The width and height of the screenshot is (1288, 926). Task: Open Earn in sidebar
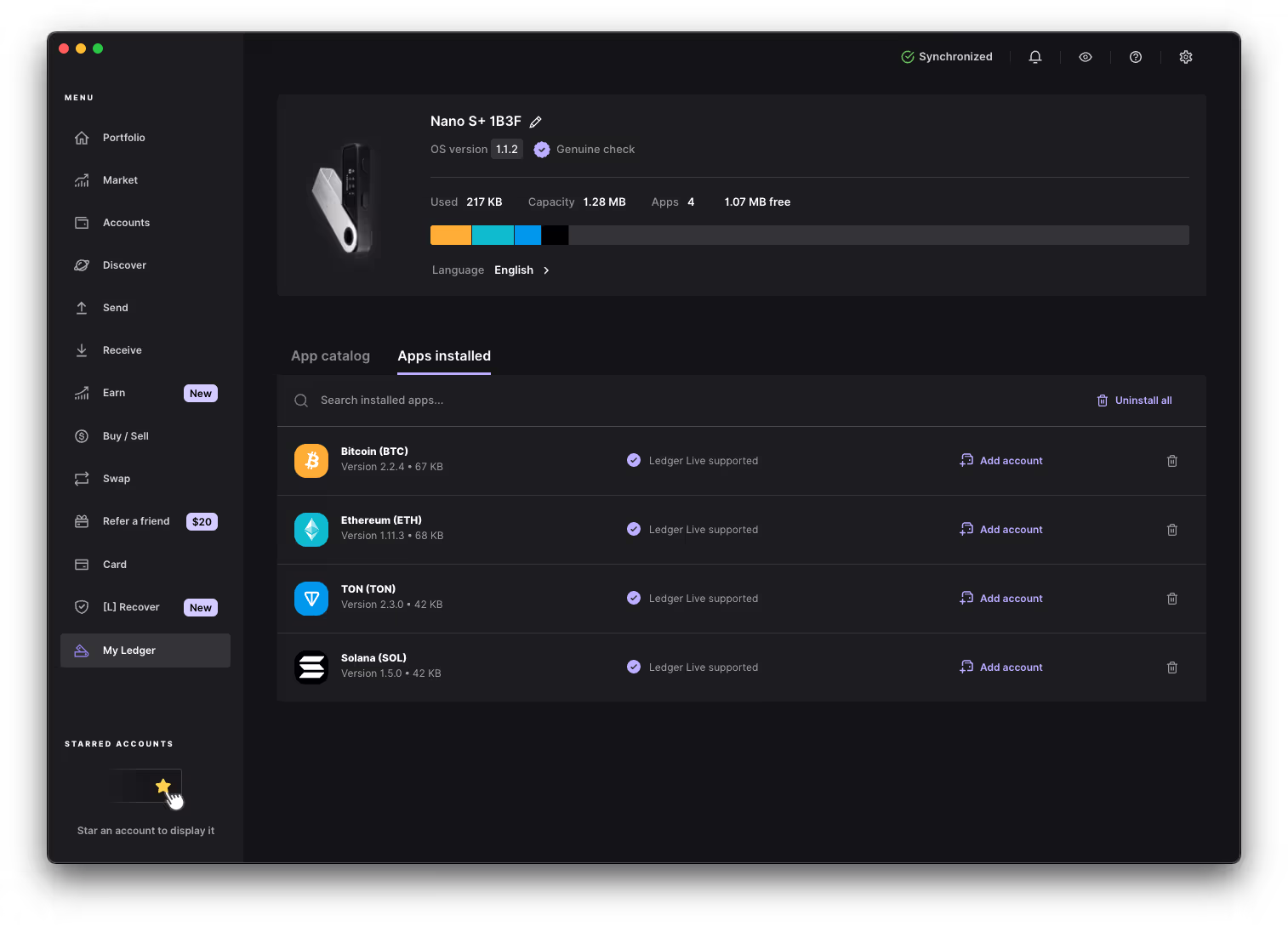(x=145, y=393)
